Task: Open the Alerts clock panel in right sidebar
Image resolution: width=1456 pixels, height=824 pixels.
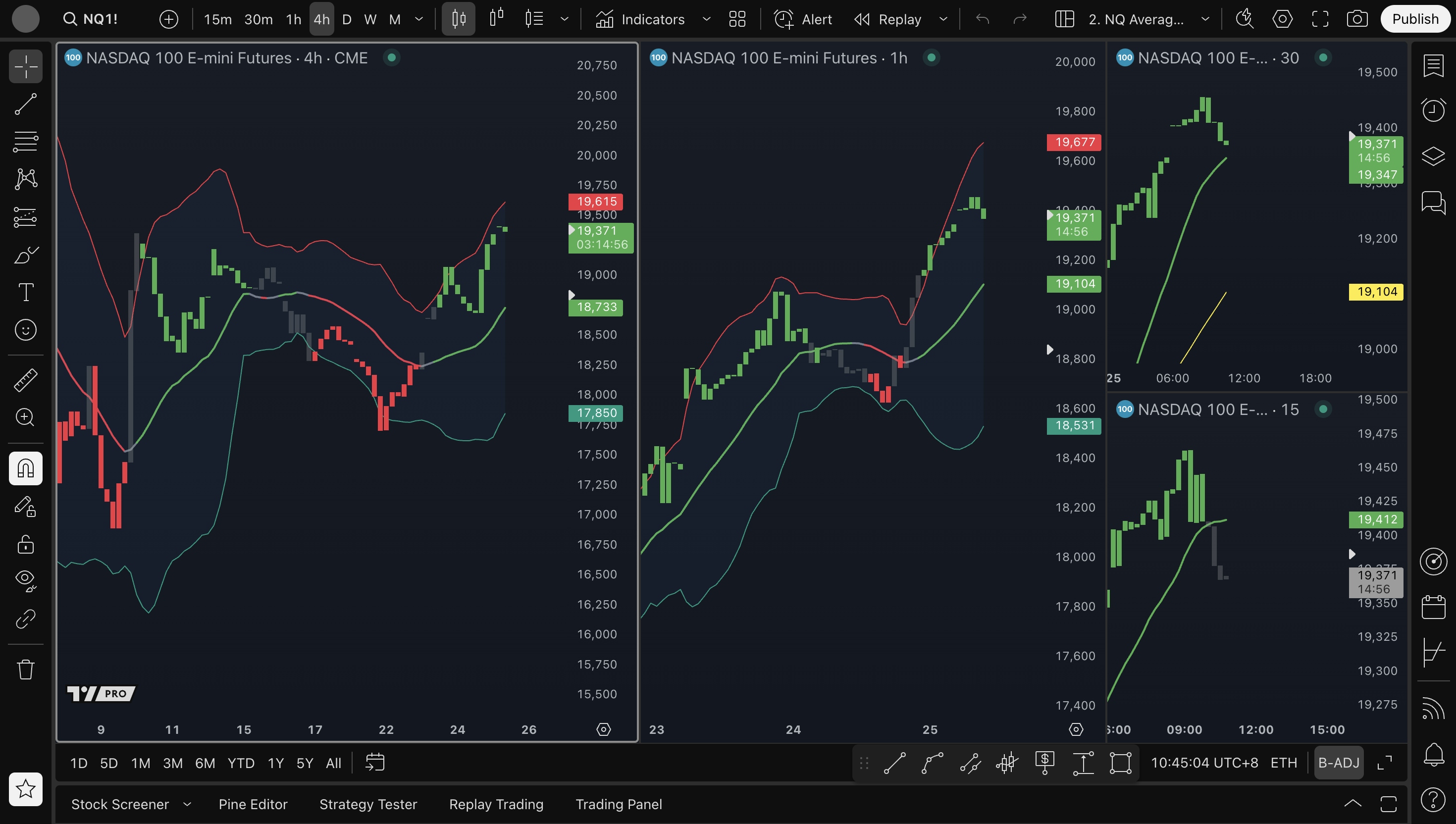Action: pyautogui.click(x=1433, y=110)
